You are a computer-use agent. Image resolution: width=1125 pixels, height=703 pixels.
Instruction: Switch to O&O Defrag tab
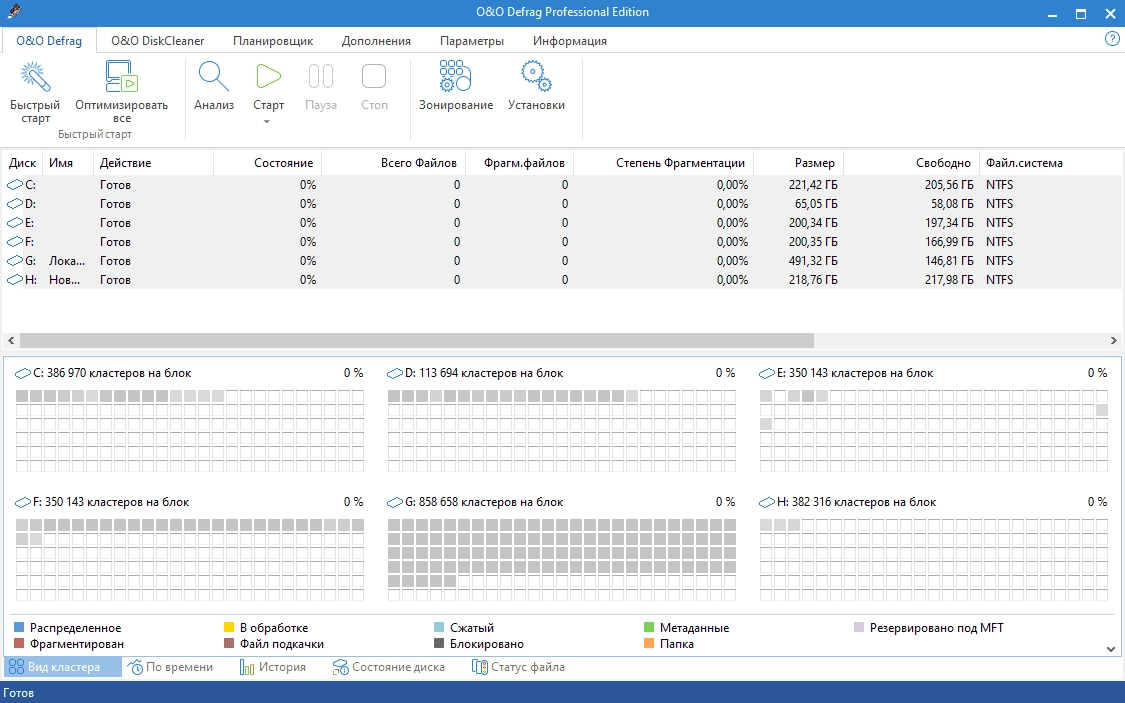tap(49, 41)
